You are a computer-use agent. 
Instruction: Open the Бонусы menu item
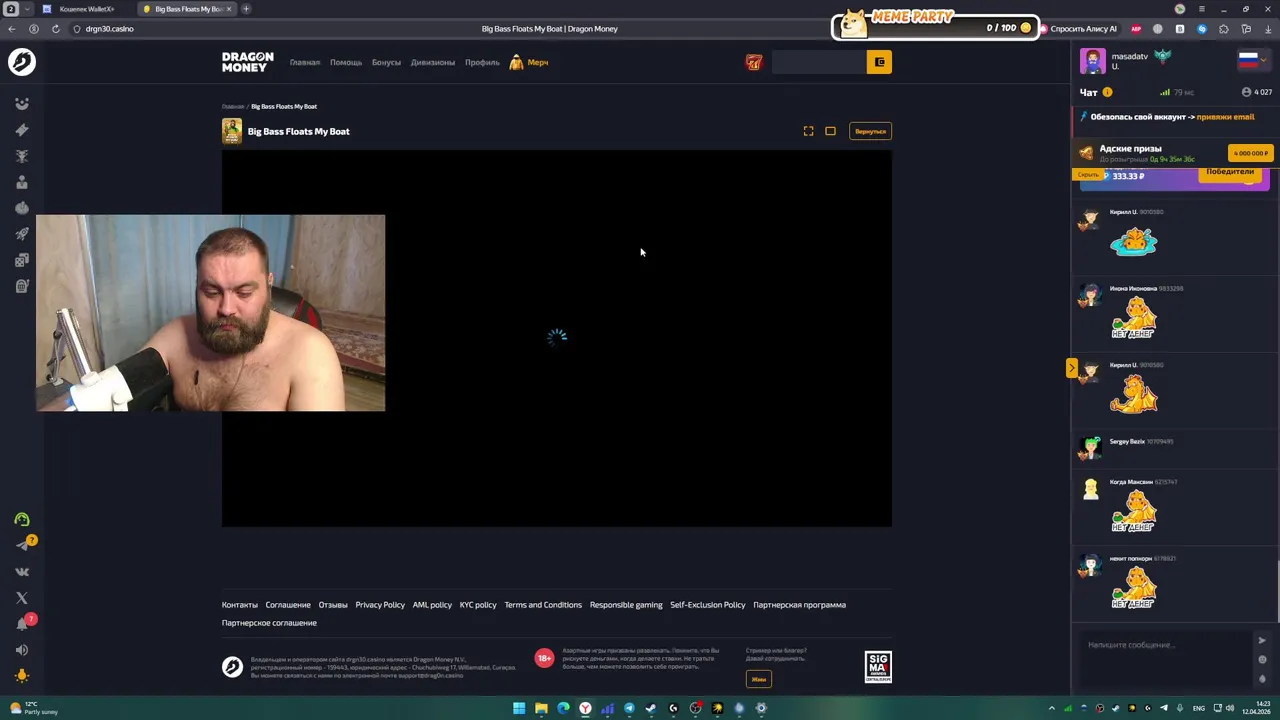[x=386, y=62]
